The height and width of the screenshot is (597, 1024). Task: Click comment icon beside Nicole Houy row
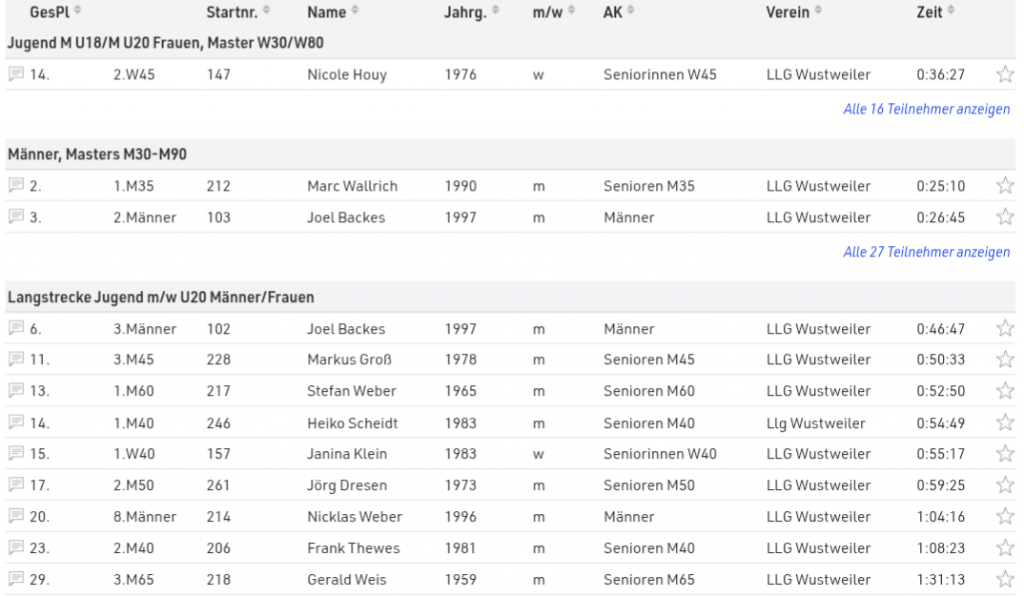(16, 74)
